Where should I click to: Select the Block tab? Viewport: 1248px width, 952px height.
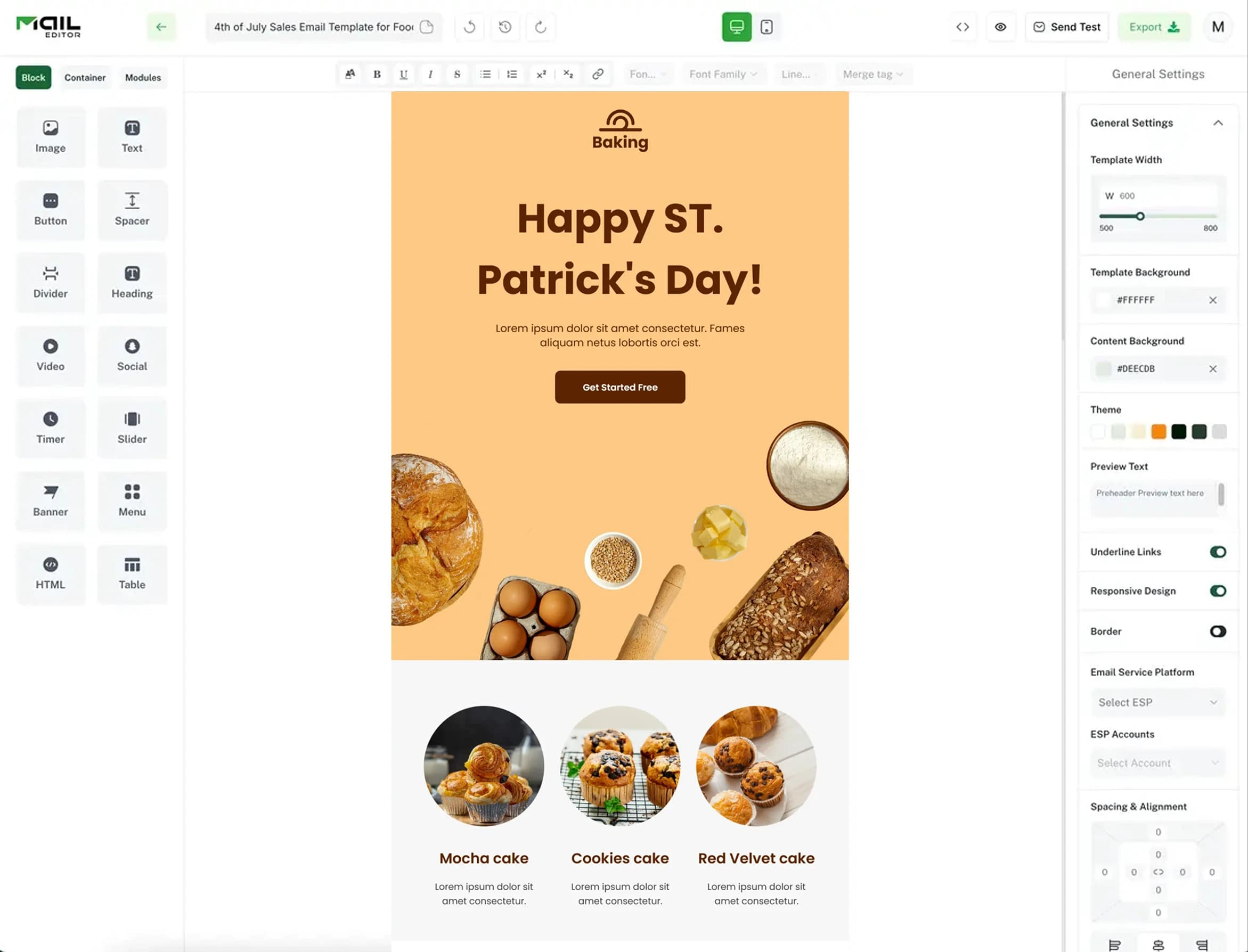coord(34,78)
